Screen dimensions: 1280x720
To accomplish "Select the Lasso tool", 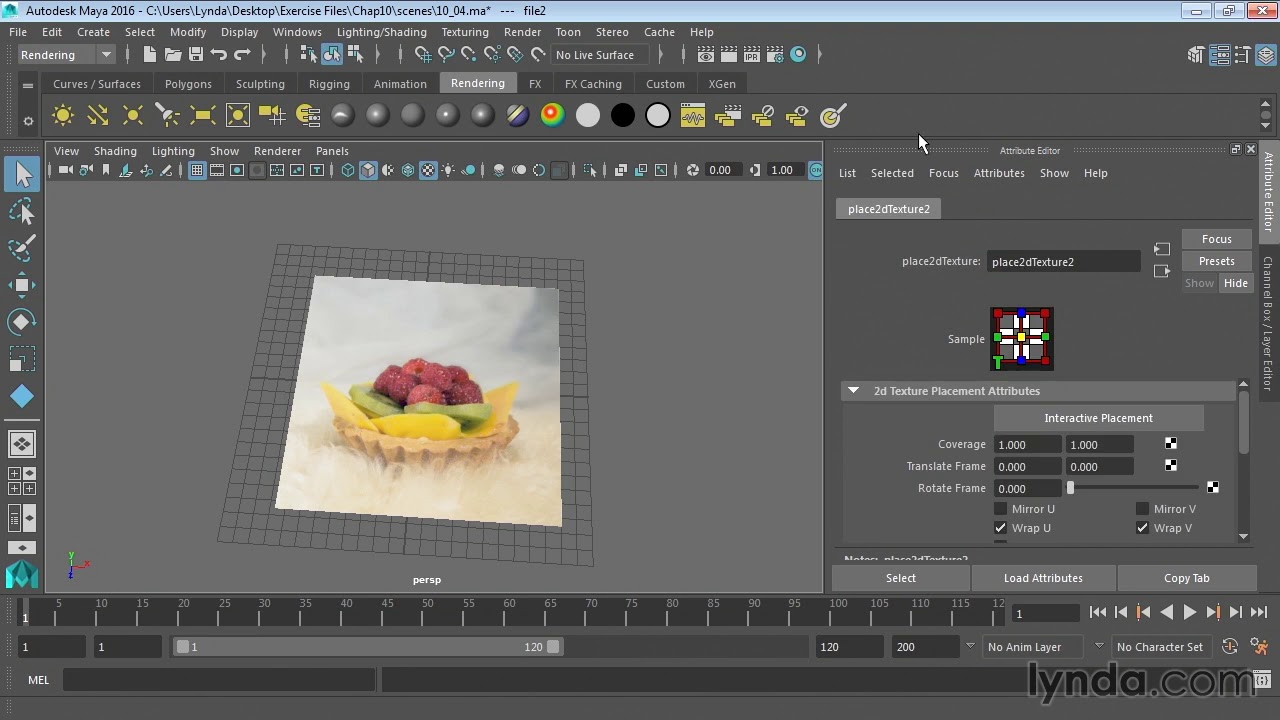I will coord(22,211).
